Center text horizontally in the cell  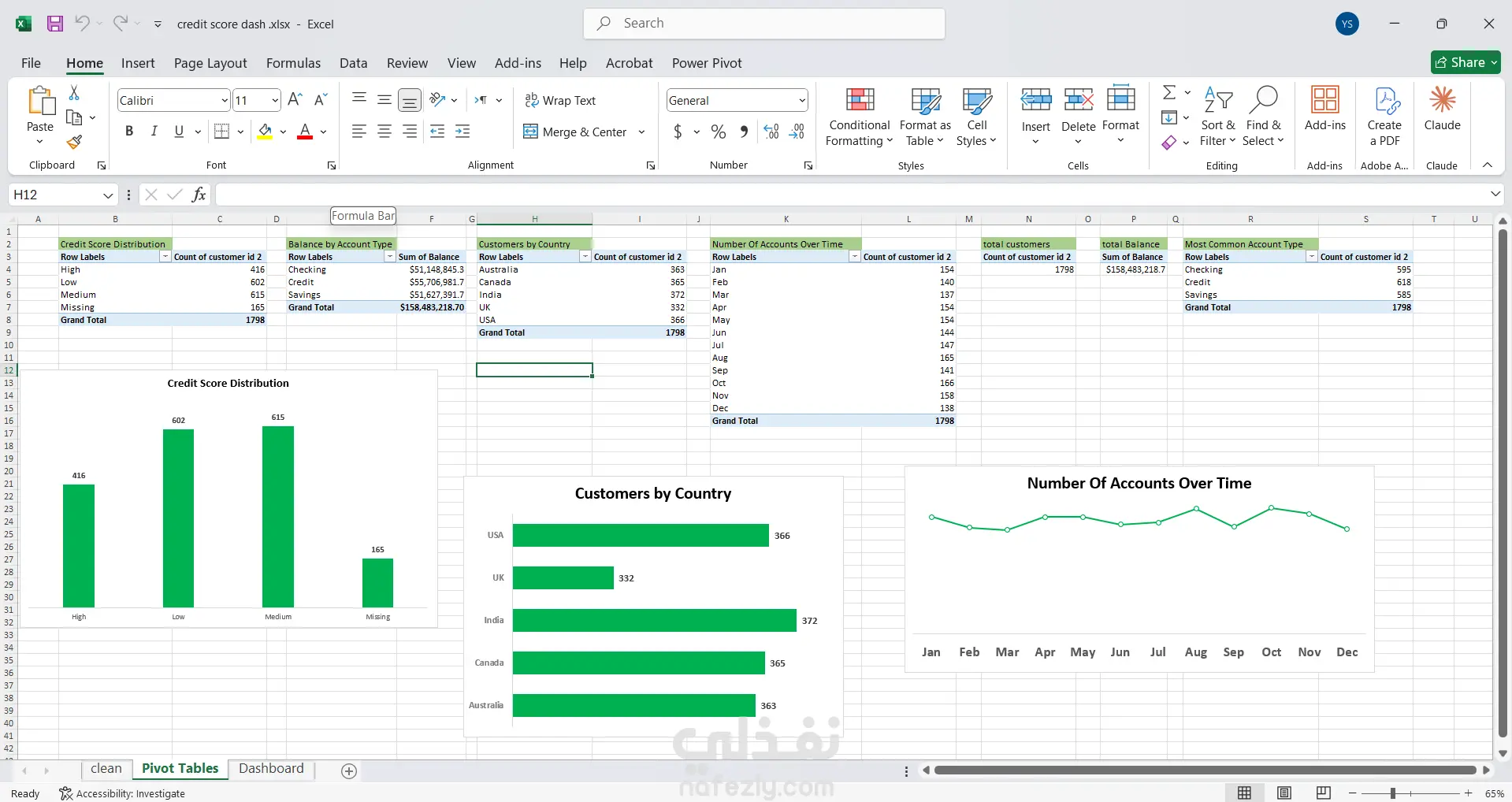pos(385,132)
